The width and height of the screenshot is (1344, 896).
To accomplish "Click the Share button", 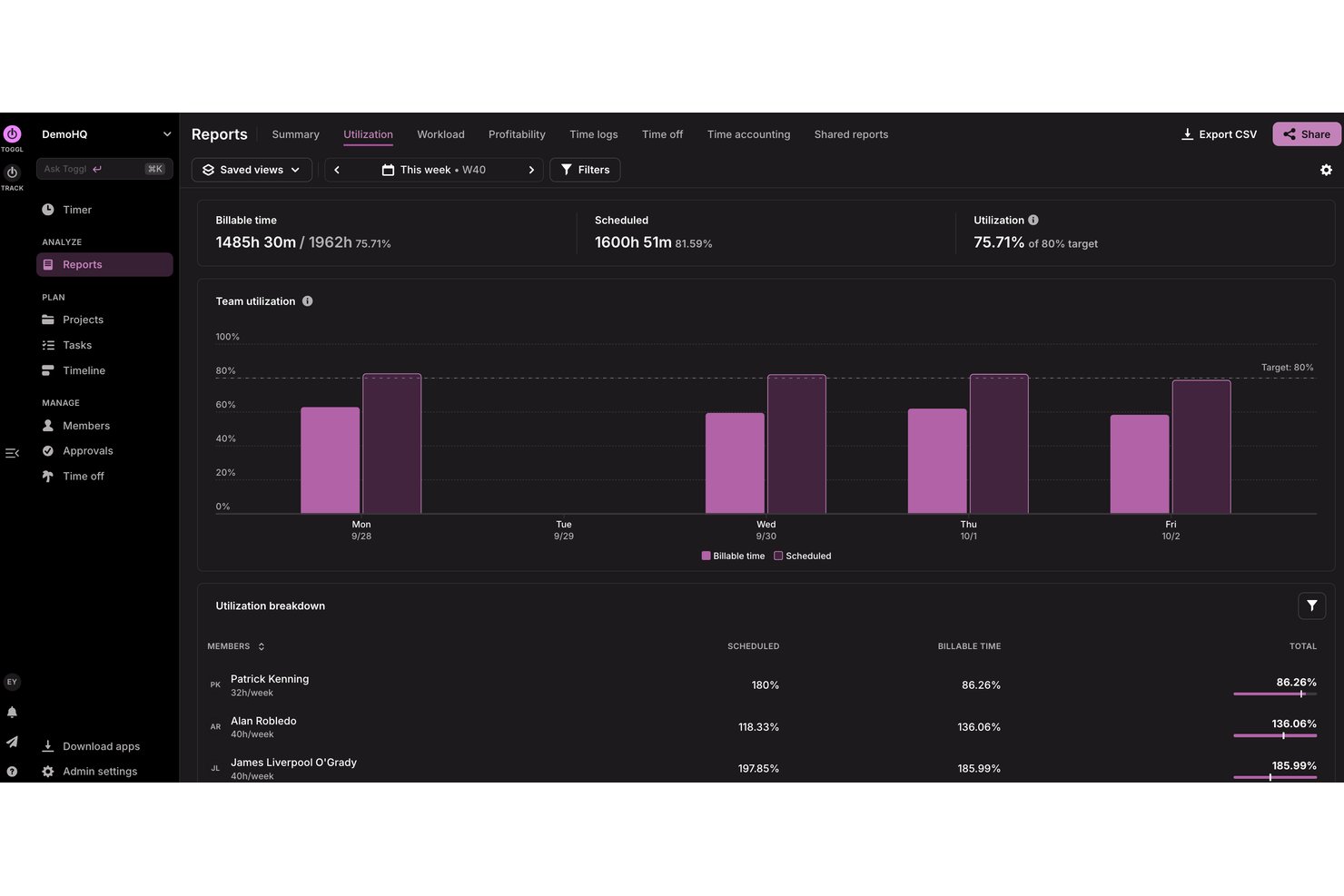I will coord(1307,134).
